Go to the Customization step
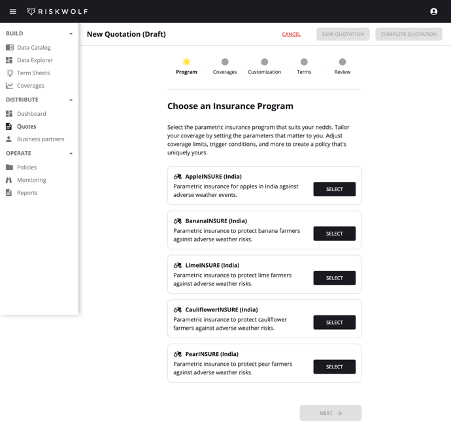This screenshot has height=424, width=451. point(264,66)
